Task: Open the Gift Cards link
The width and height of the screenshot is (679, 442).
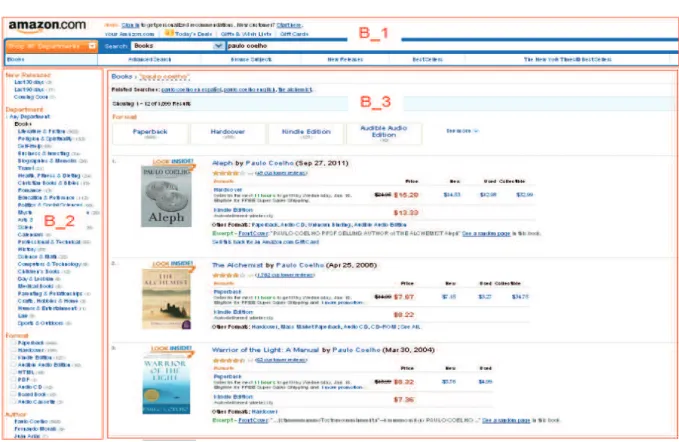Action: 294,34
